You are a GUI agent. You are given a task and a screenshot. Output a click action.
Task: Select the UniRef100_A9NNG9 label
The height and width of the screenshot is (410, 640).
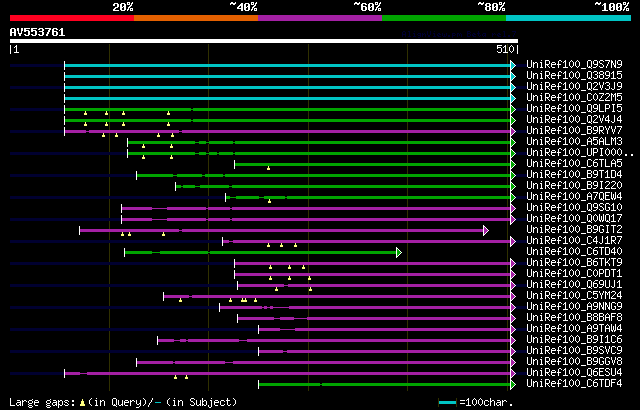tap(574, 307)
